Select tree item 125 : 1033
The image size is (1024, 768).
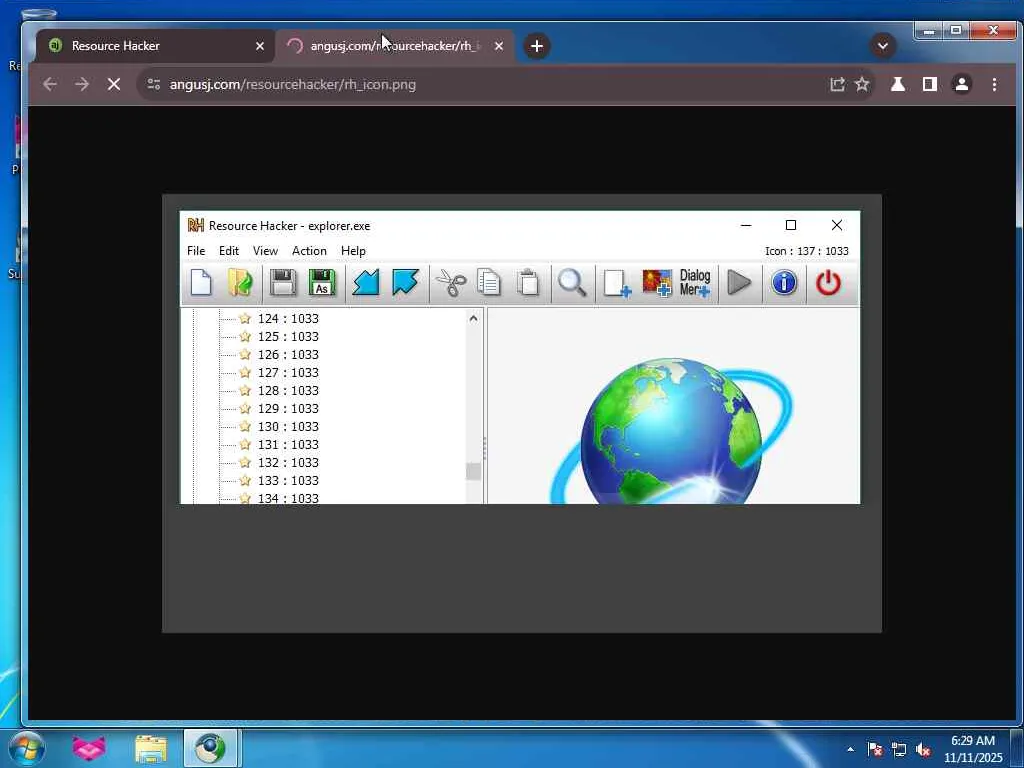click(x=288, y=336)
